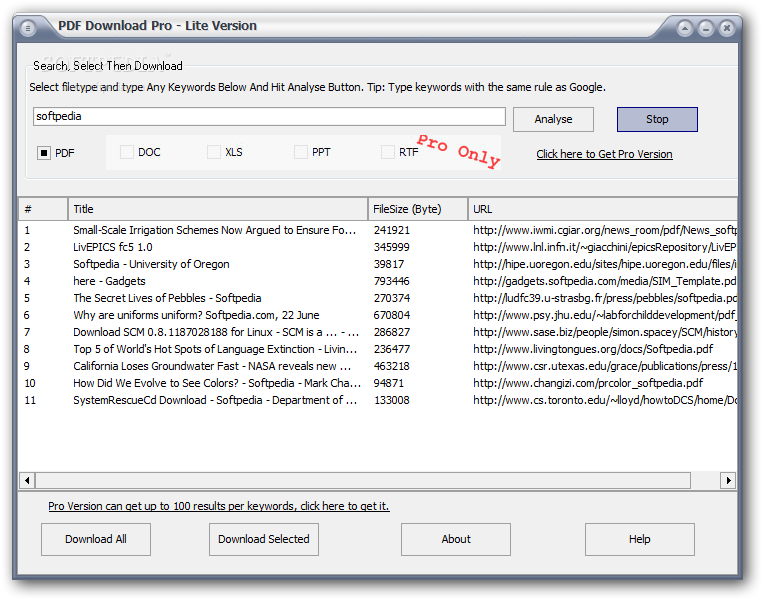This screenshot has height=600, width=763.
Task: Select 'SystemRescueCd Download - Softpedia' row
Action: [x=378, y=400]
